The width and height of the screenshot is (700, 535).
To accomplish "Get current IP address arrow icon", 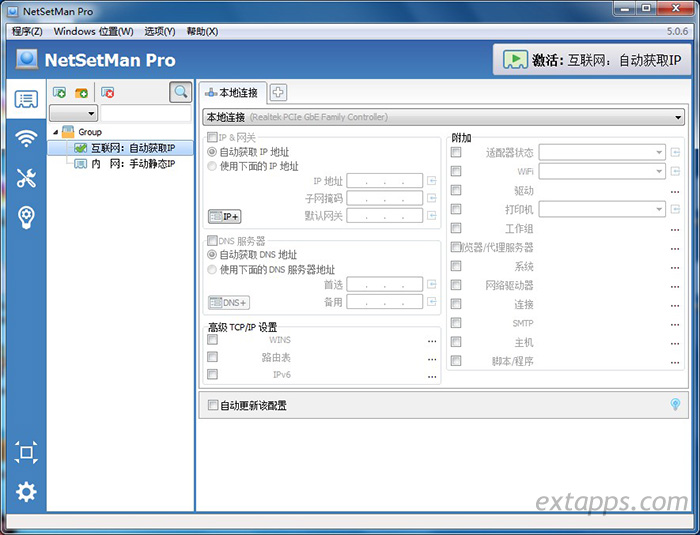I will pyautogui.click(x=431, y=181).
